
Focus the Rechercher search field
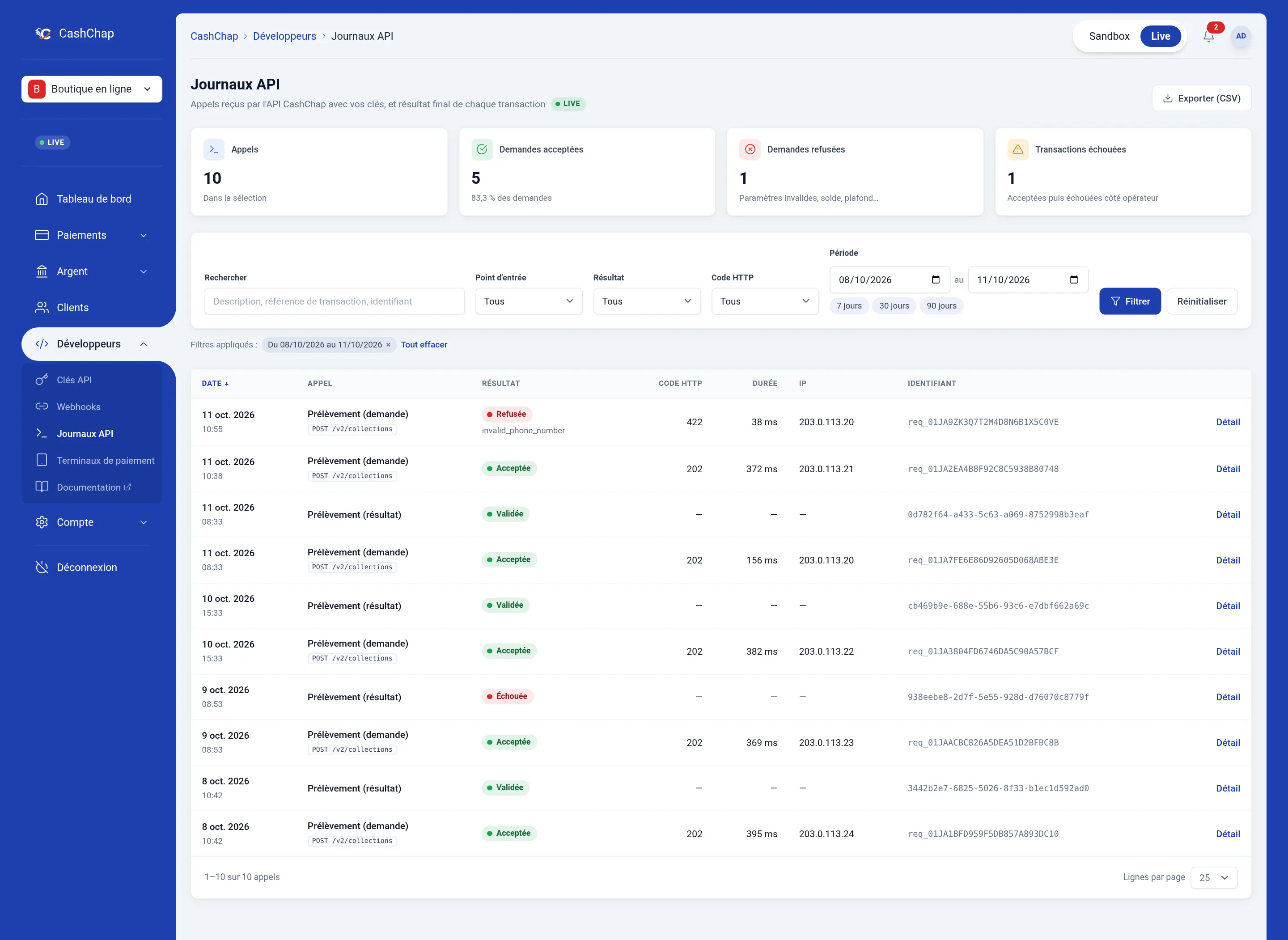click(335, 301)
